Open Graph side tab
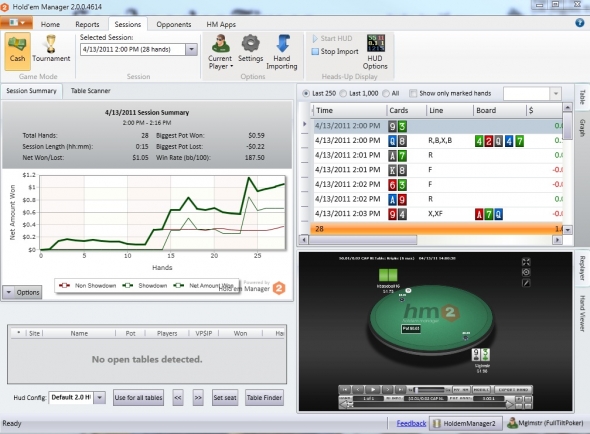The height and width of the screenshot is (434, 590). [x=582, y=128]
